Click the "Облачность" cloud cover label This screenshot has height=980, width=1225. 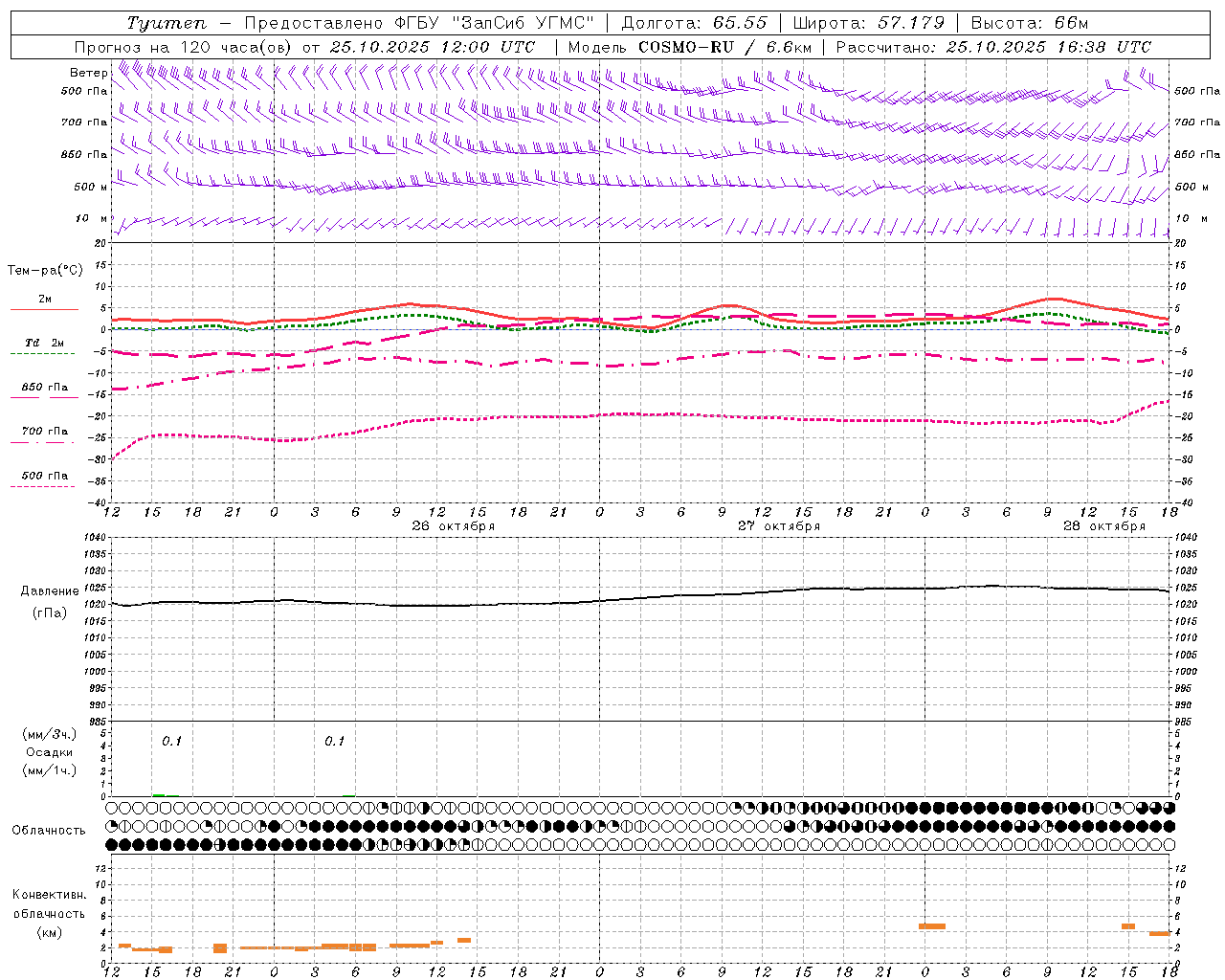(49, 831)
